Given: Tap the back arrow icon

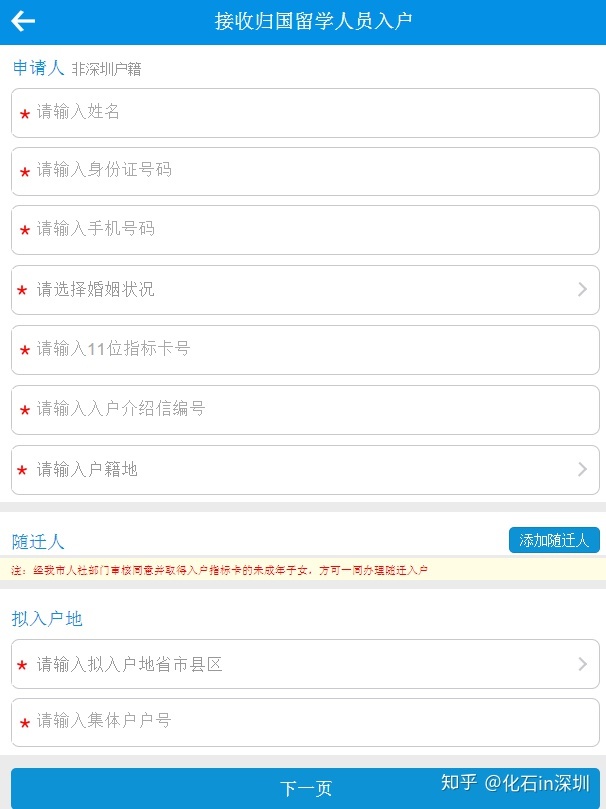Looking at the screenshot, I should tap(23, 21).
